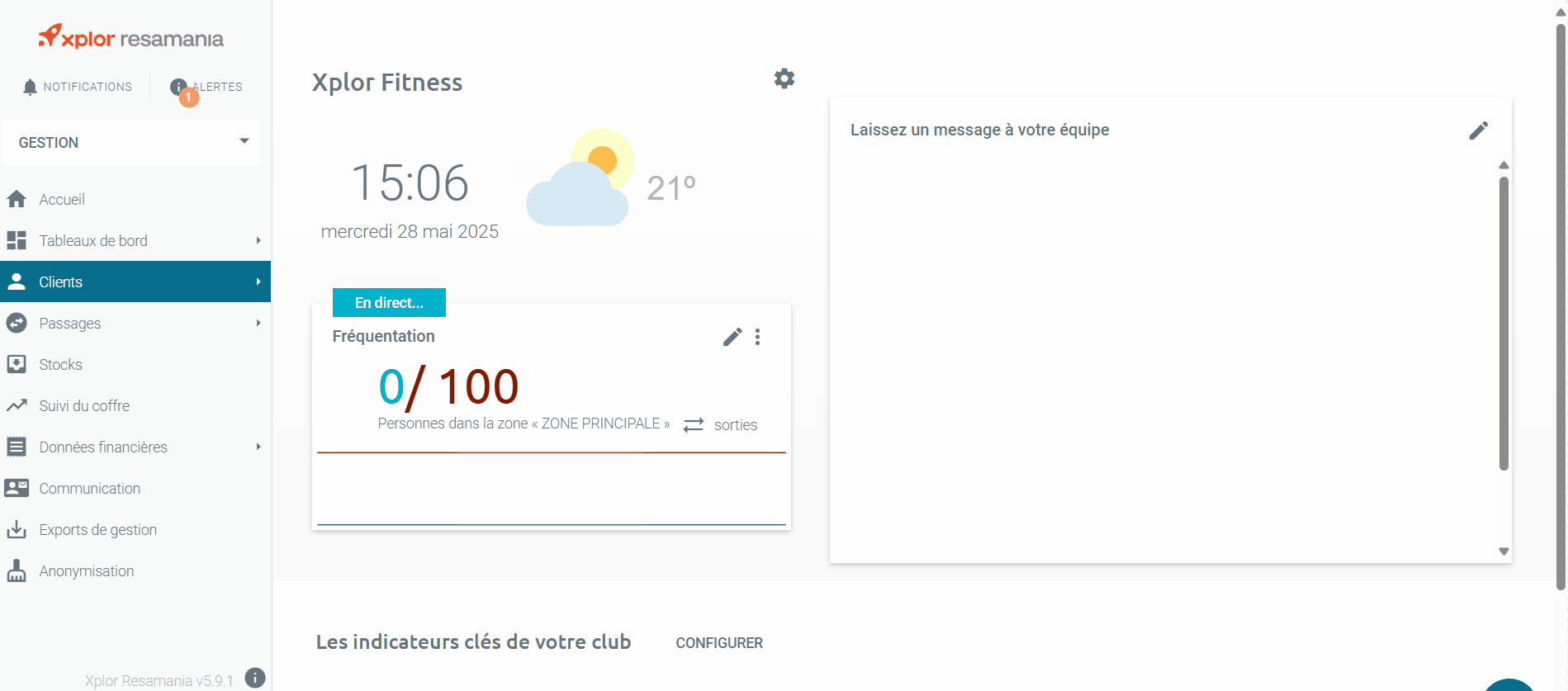This screenshot has height=691, width=1568.
Task: Click the main page vertical scrollbar
Action: (1561, 307)
